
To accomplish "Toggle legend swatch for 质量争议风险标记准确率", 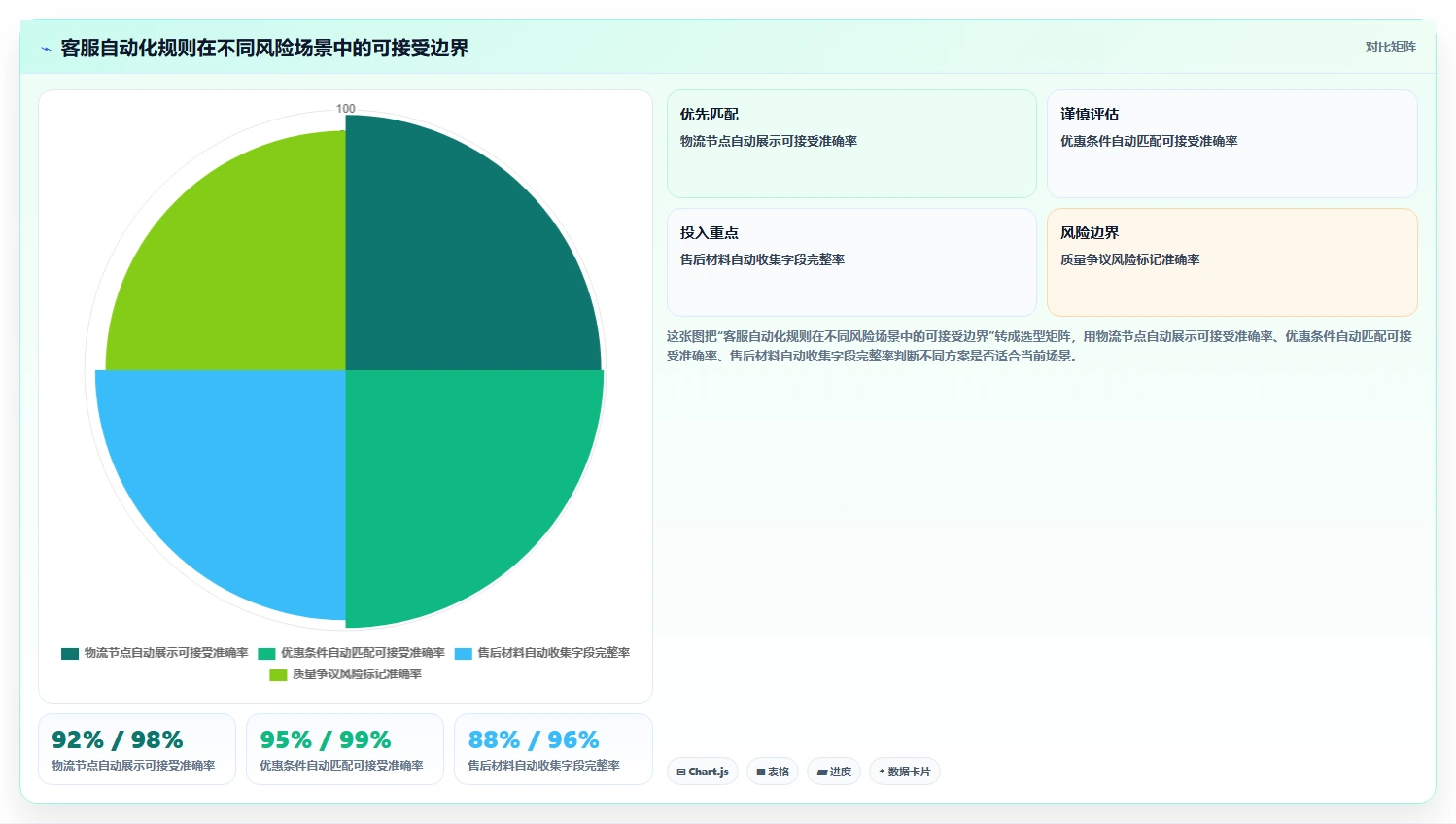I will [x=278, y=675].
